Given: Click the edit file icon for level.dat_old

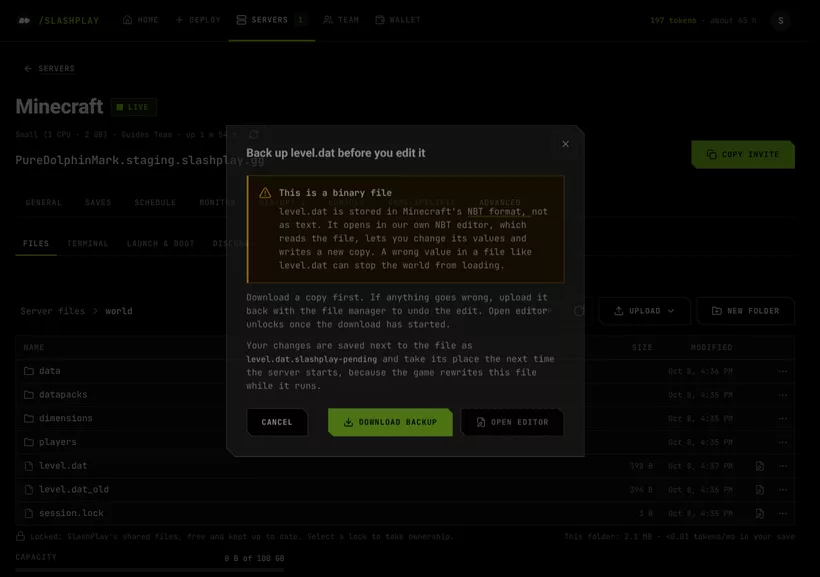Looking at the screenshot, I should point(759,490).
